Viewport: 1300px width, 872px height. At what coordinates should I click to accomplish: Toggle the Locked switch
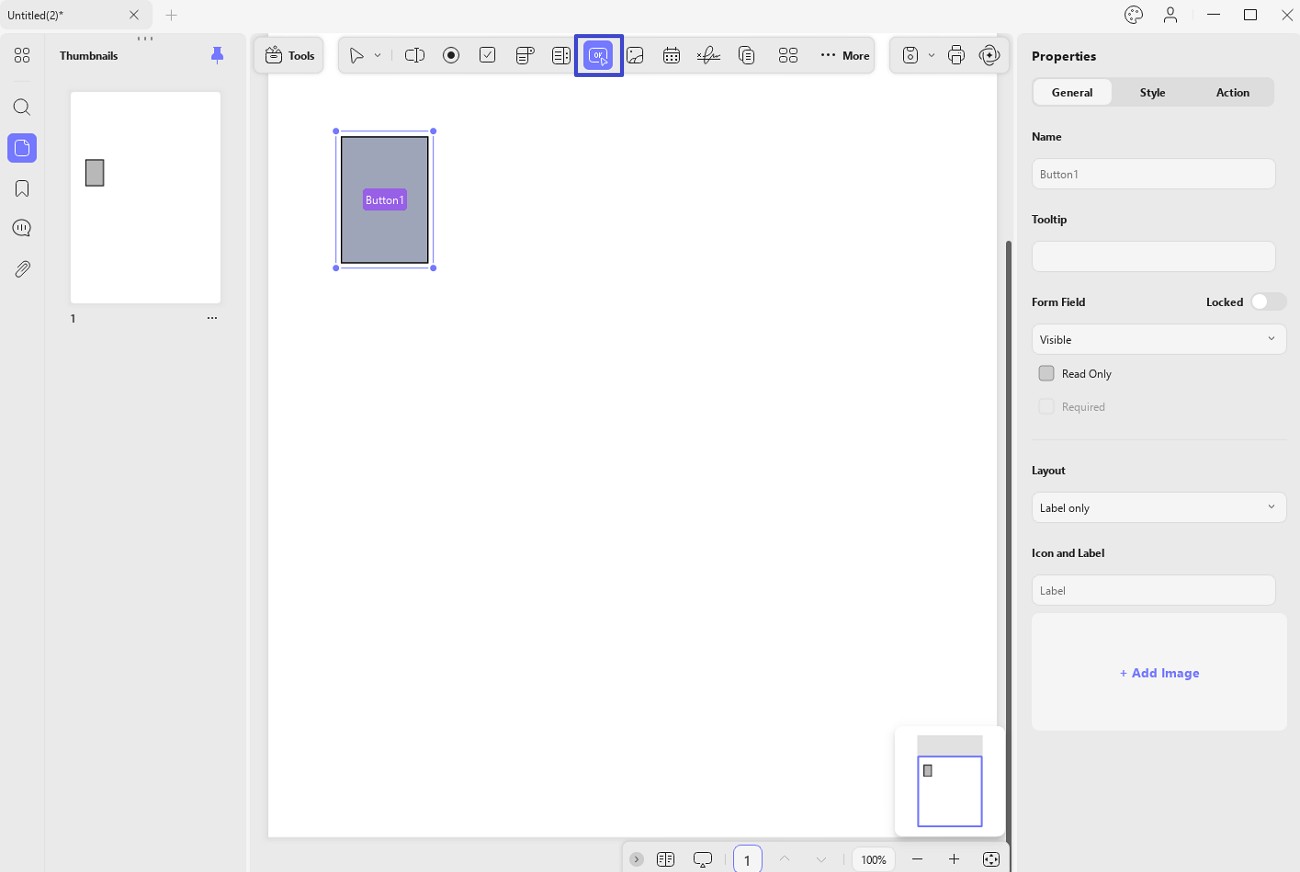pyautogui.click(x=1268, y=302)
